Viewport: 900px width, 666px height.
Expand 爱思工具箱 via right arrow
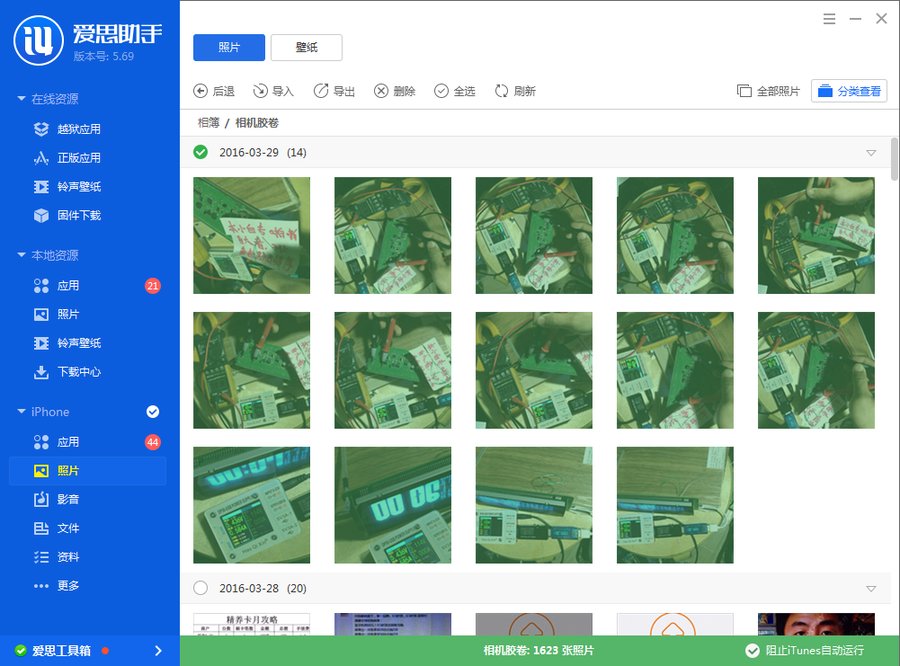[x=158, y=650]
